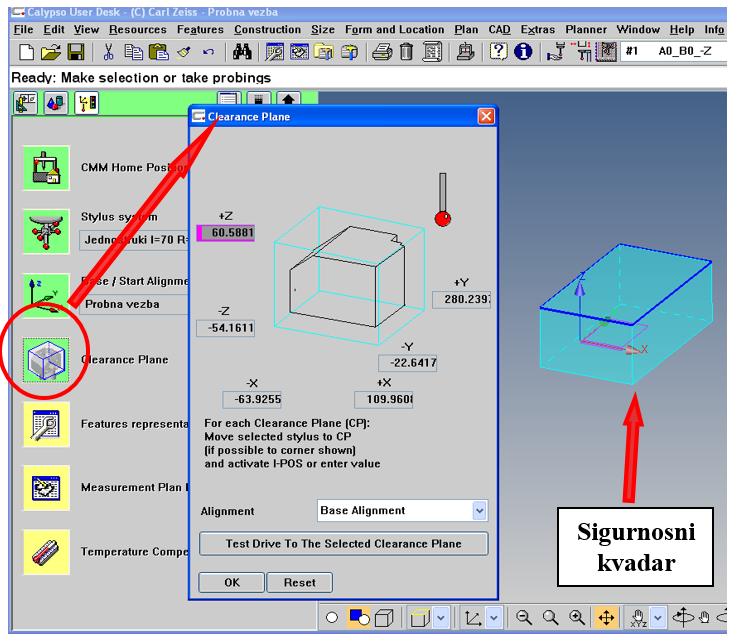Image resolution: width=737 pixels, height=644 pixels.
Task: Click the Probna vezba alignment field
Action: coord(136,305)
